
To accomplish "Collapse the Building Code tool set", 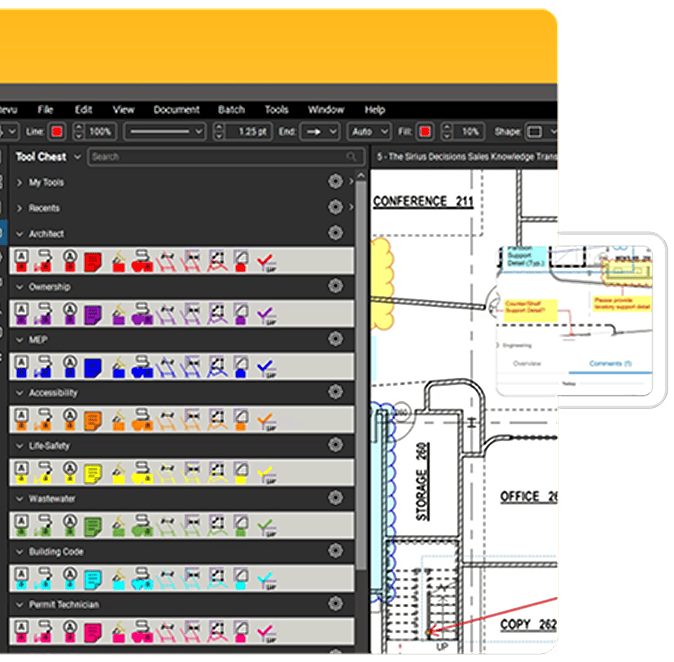I will pyautogui.click(x=19, y=552).
